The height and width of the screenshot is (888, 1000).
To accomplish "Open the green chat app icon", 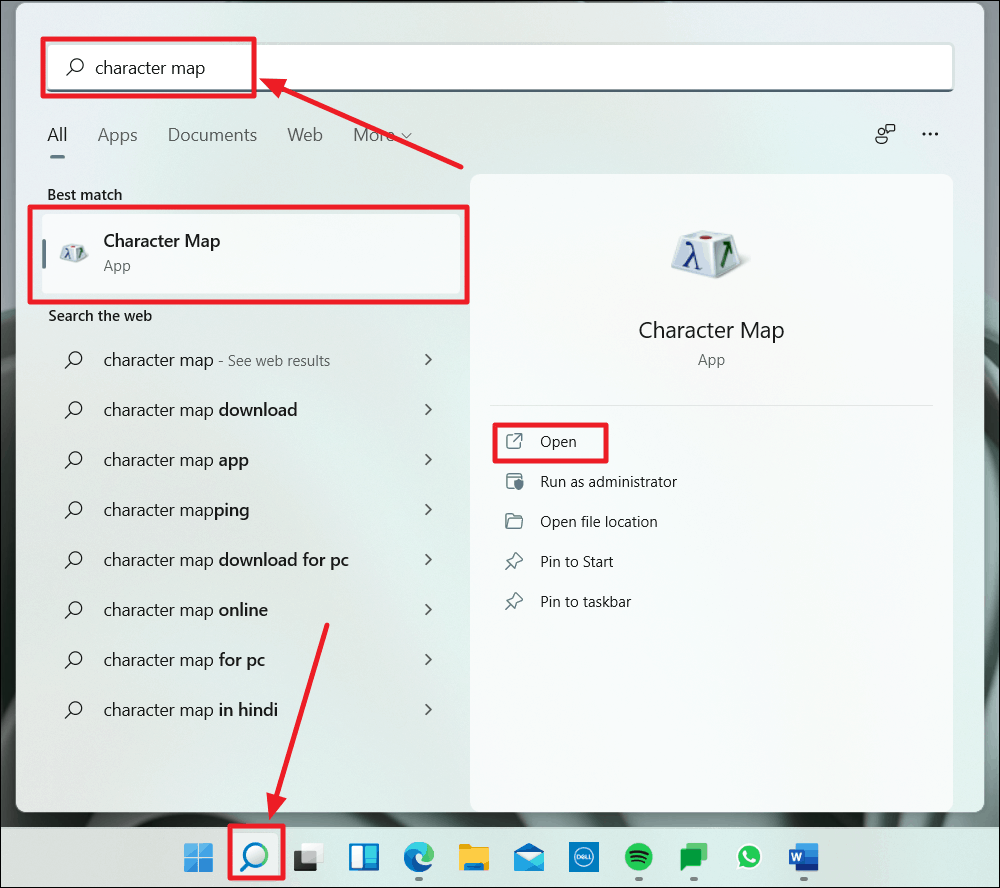I will point(694,857).
